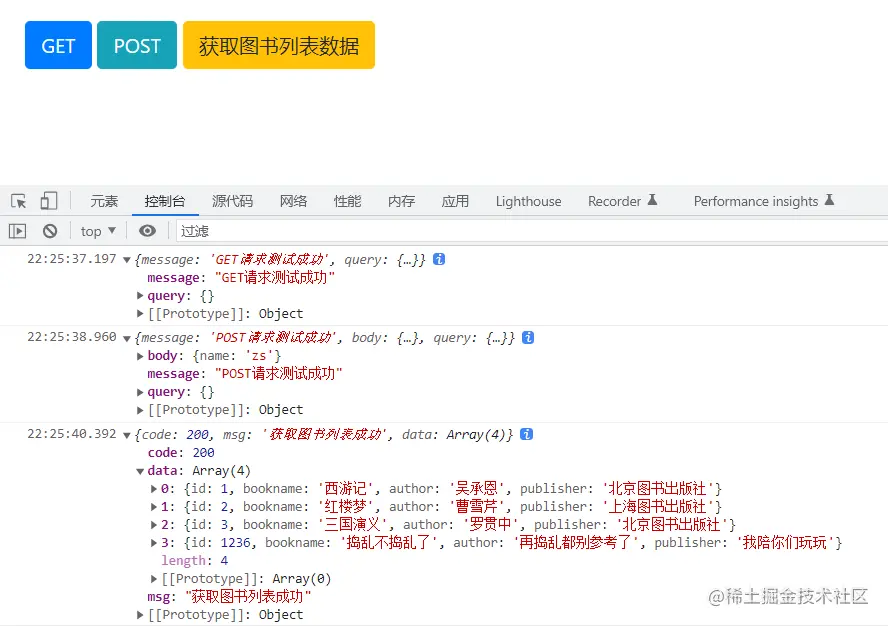Viewport: 888px width, 626px height.
Task: Expand Prototype Object under the GET log
Action: click(140, 313)
